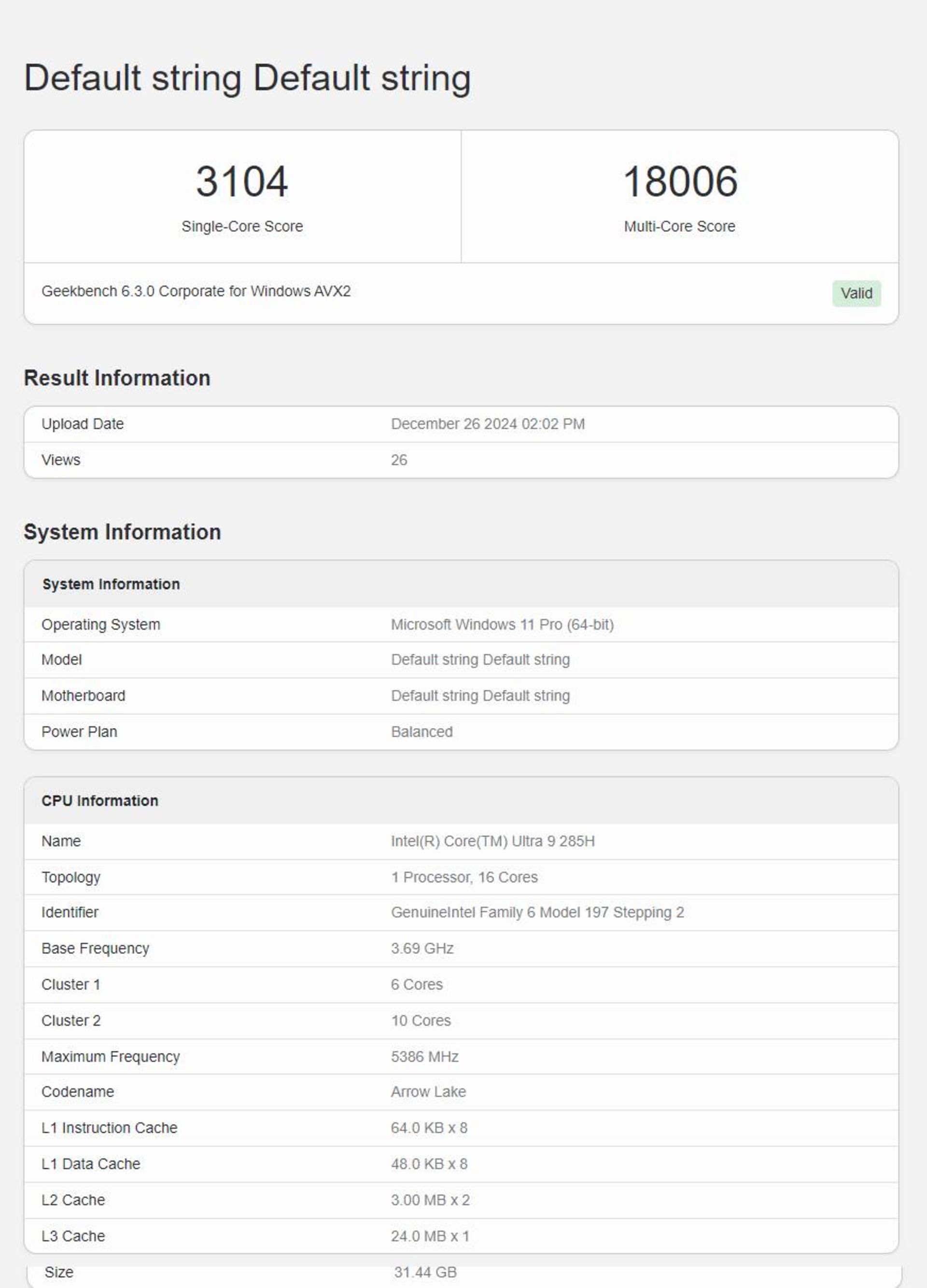Click the System Information table header
This screenshot has height=1288, width=927.
[x=112, y=584]
